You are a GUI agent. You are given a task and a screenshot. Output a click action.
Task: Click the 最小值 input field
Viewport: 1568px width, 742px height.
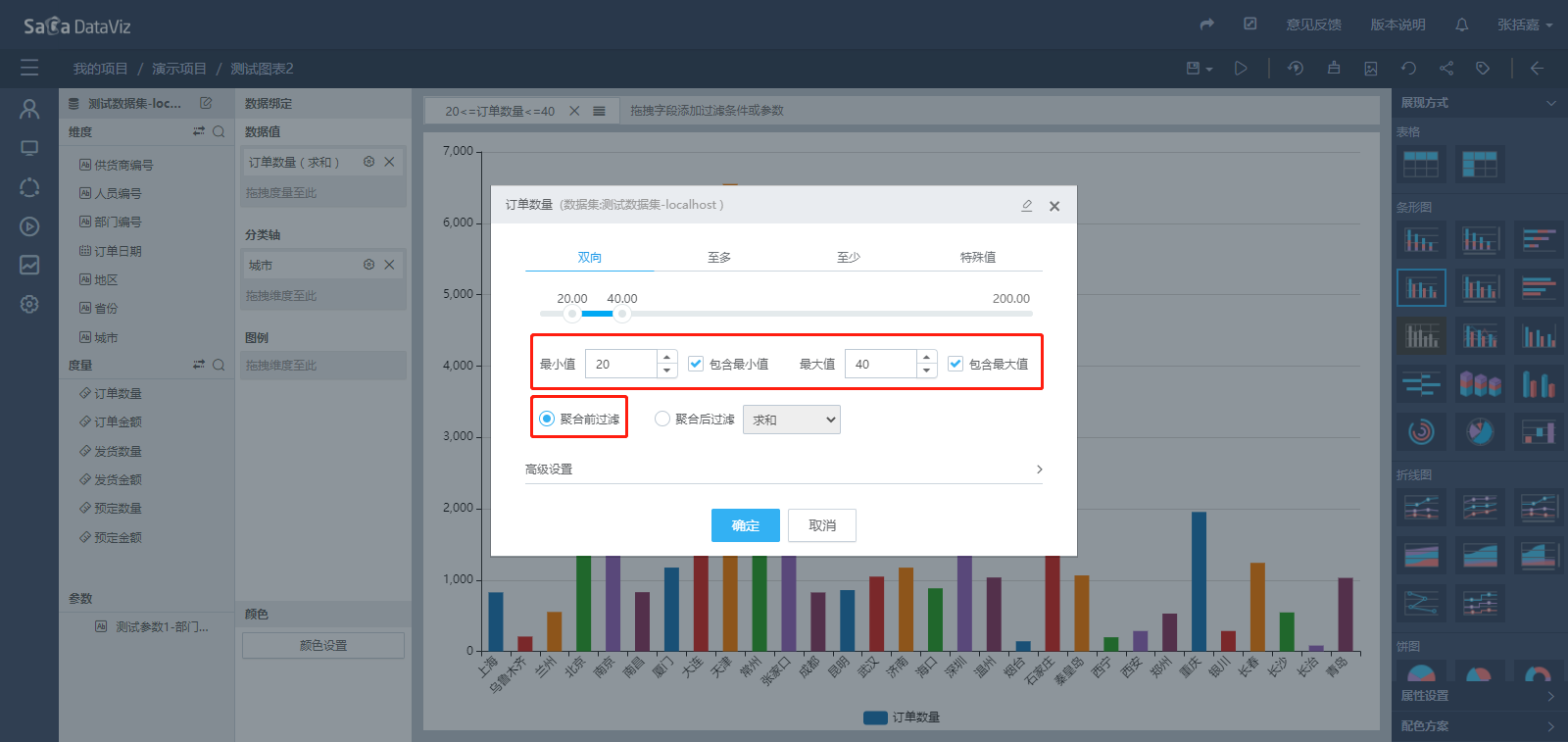(x=621, y=364)
